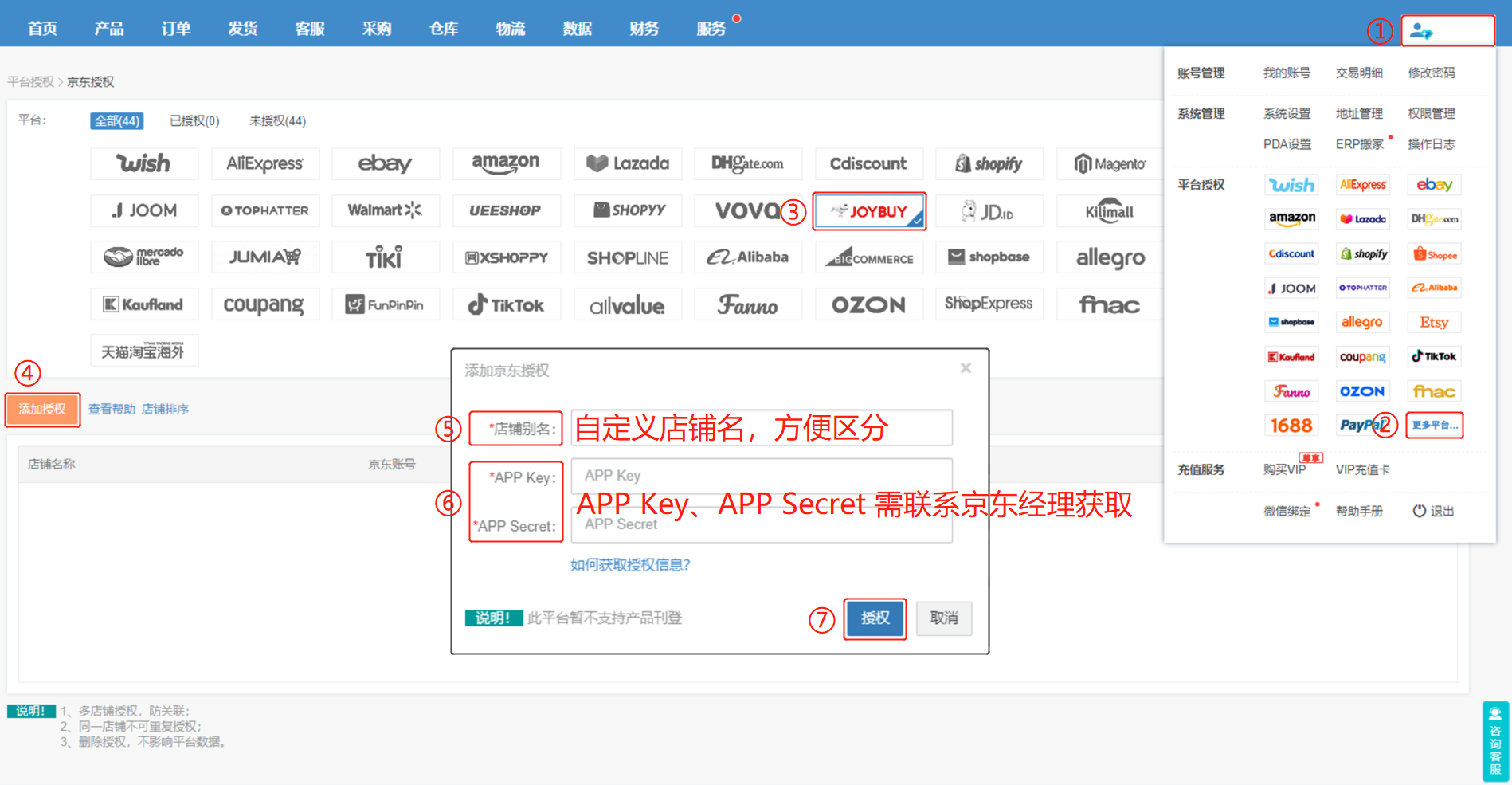This screenshot has width=1512, height=785.
Task: Open 交易明细 in account menu
Action: tap(1359, 73)
